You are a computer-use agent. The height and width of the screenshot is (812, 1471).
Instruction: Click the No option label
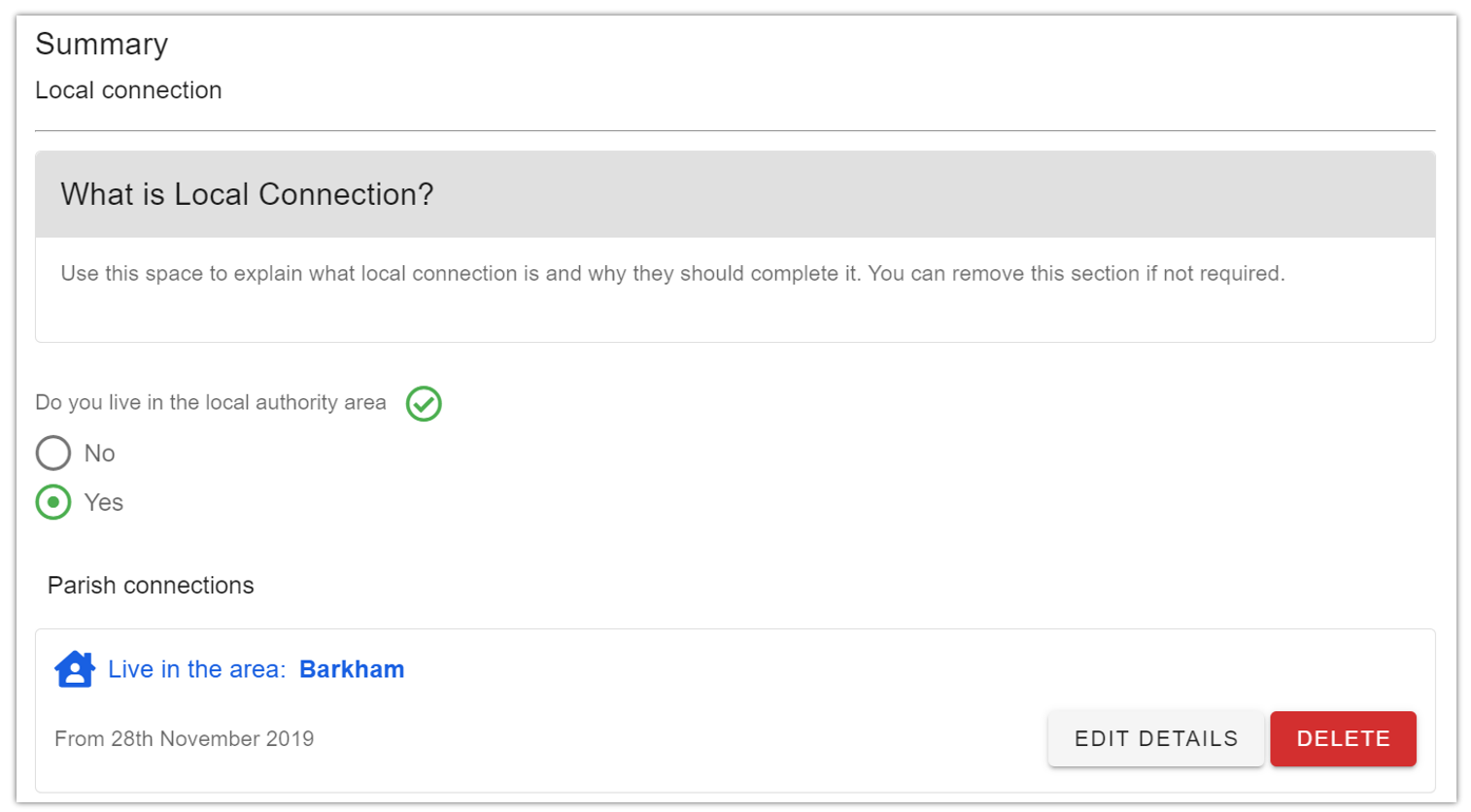[99, 454]
